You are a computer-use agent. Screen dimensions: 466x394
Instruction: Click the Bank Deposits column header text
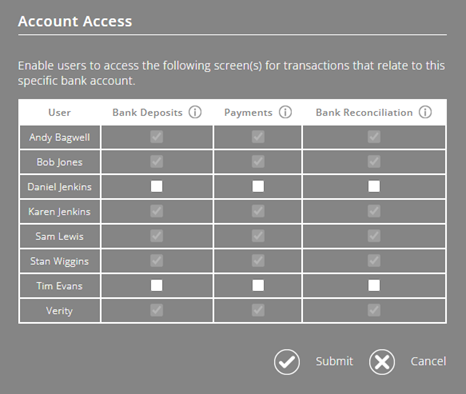coord(147,113)
